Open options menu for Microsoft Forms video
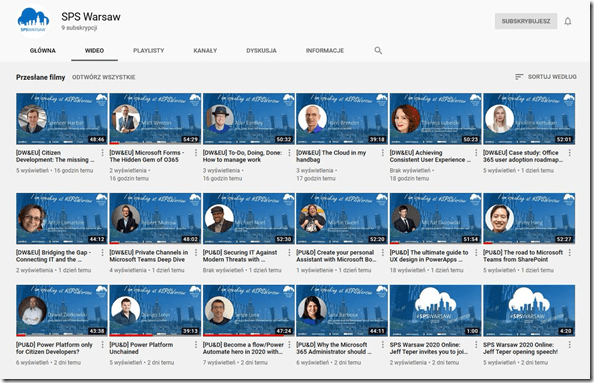 click(x=196, y=153)
